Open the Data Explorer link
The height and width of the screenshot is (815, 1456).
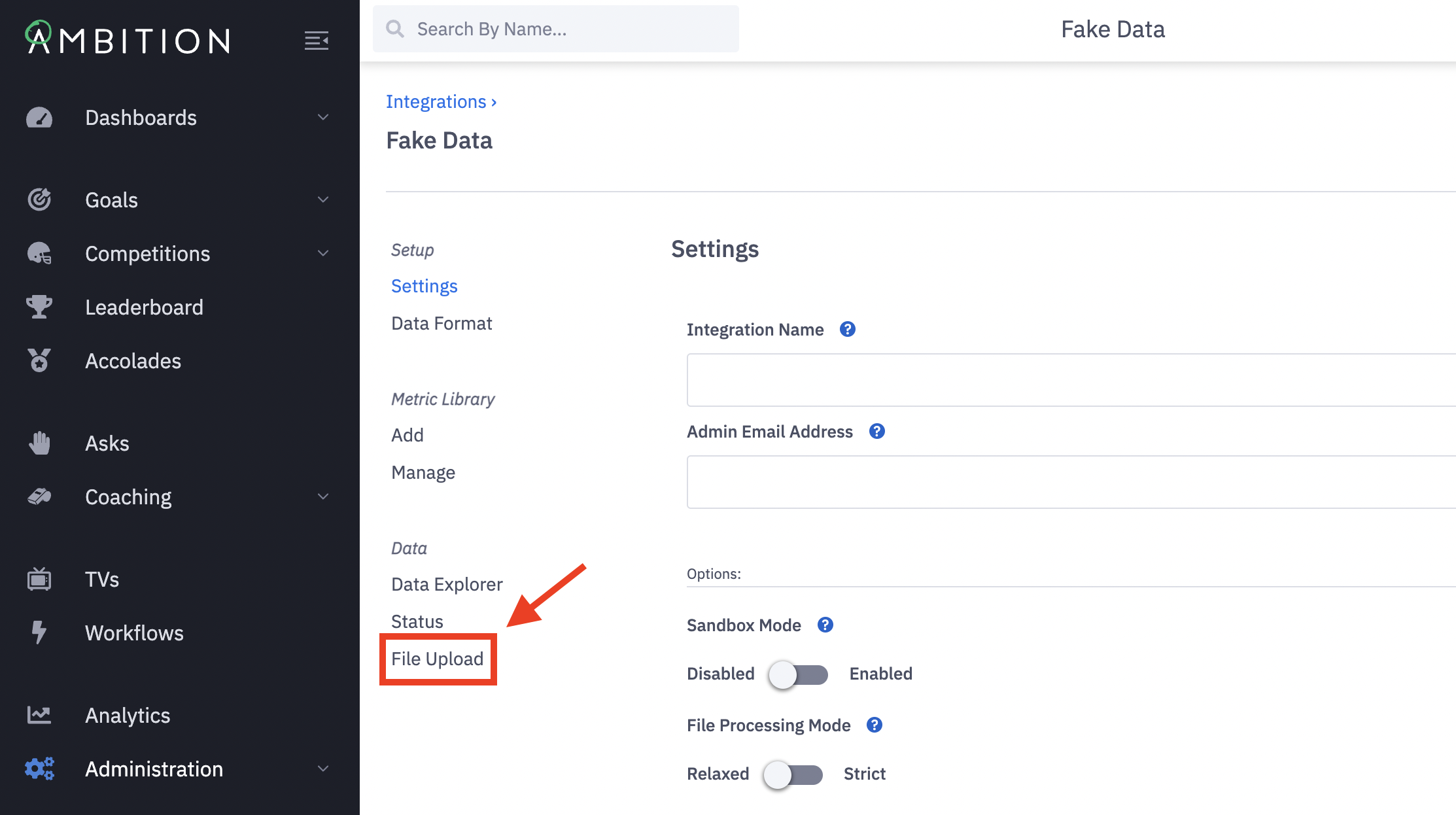(447, 584)
